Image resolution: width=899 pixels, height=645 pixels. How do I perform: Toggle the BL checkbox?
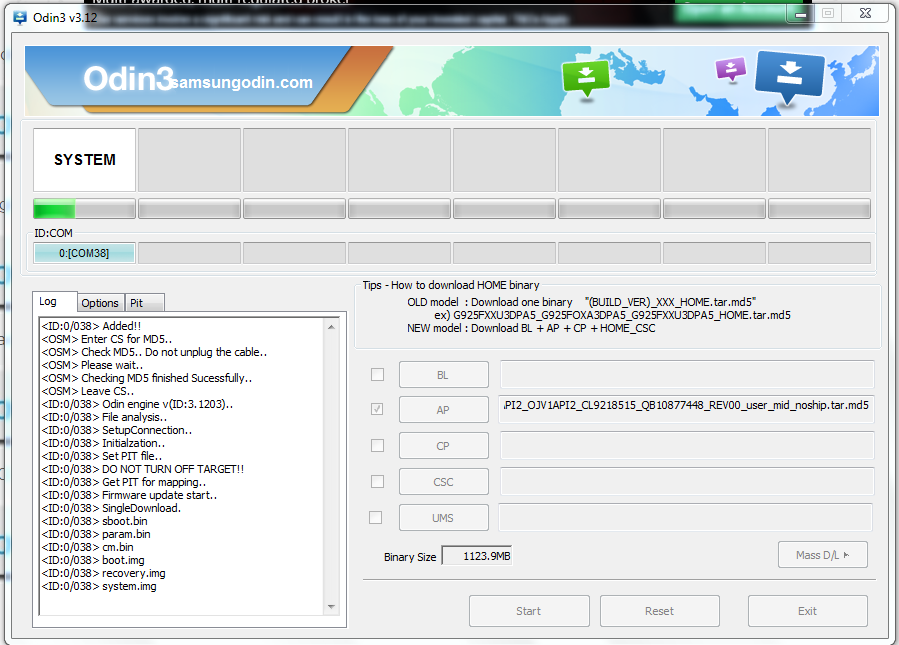click(377, 374)
